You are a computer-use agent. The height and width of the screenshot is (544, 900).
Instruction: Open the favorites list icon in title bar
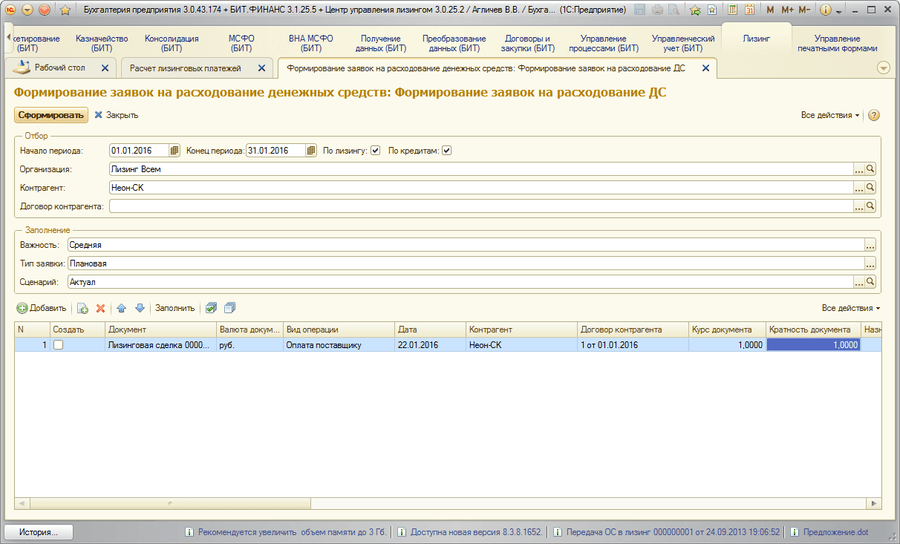712,10
